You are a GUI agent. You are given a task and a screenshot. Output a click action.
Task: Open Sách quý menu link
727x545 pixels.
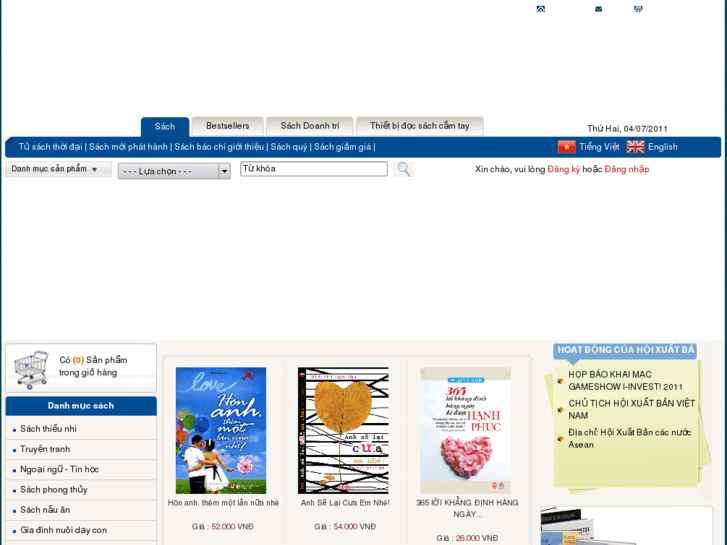[x=289, y=147]
